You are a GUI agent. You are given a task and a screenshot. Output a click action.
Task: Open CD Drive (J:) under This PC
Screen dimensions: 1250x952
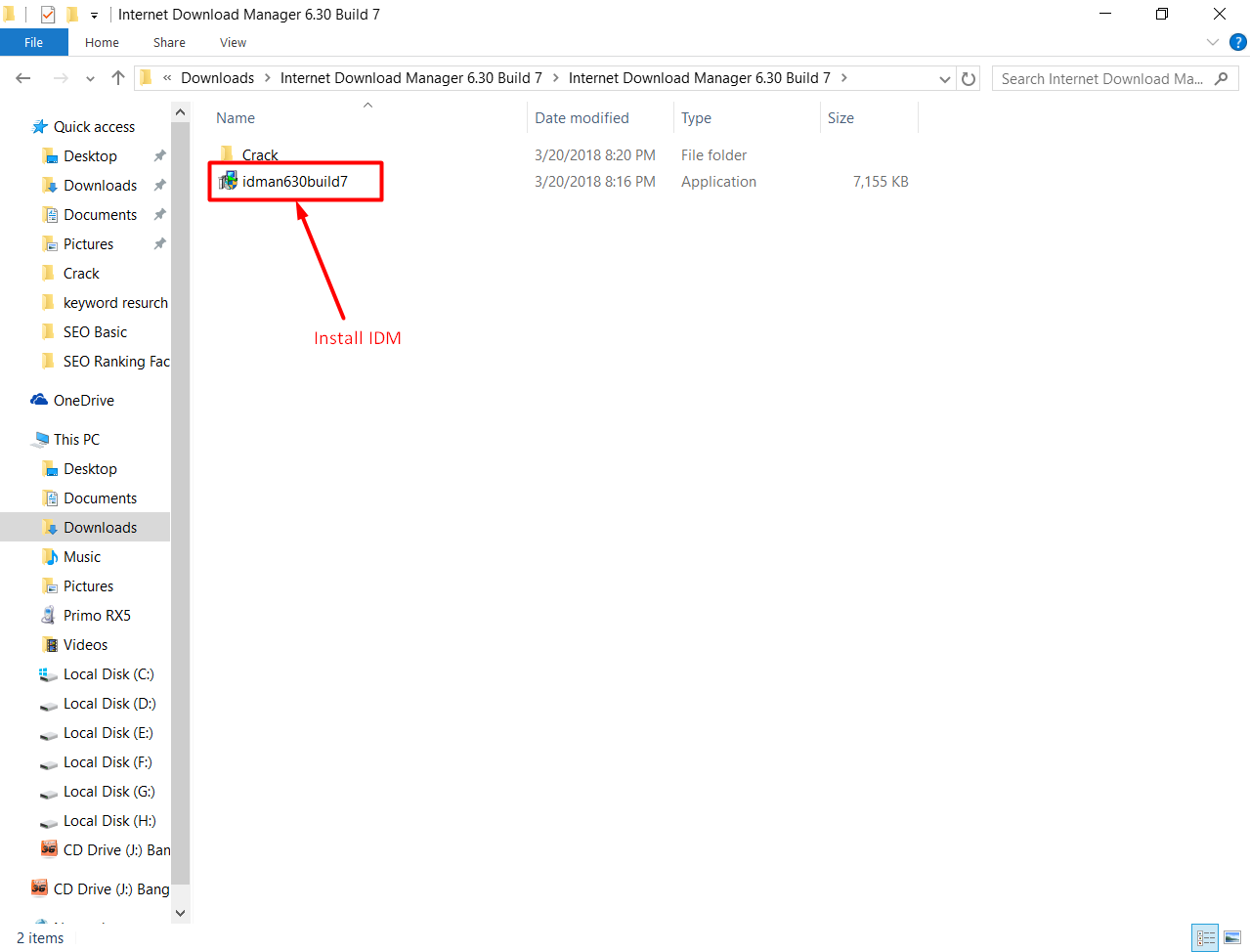(105, 849)
